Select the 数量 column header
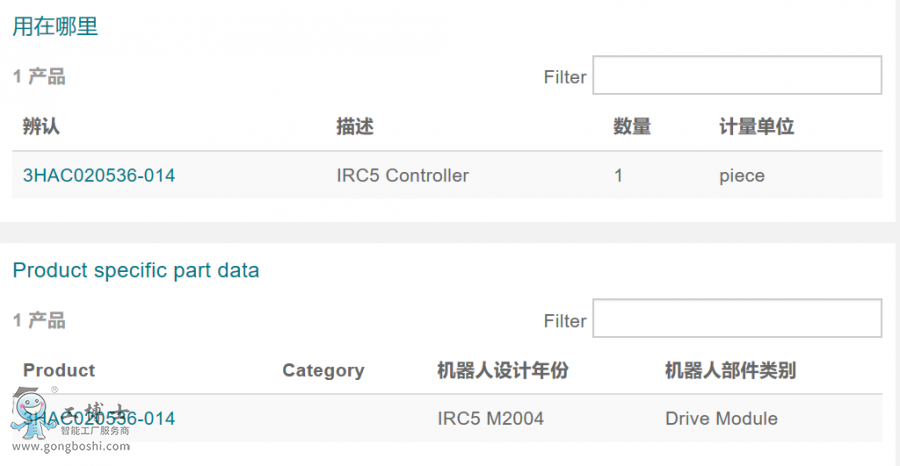The image size is (900, 466). 632,127
